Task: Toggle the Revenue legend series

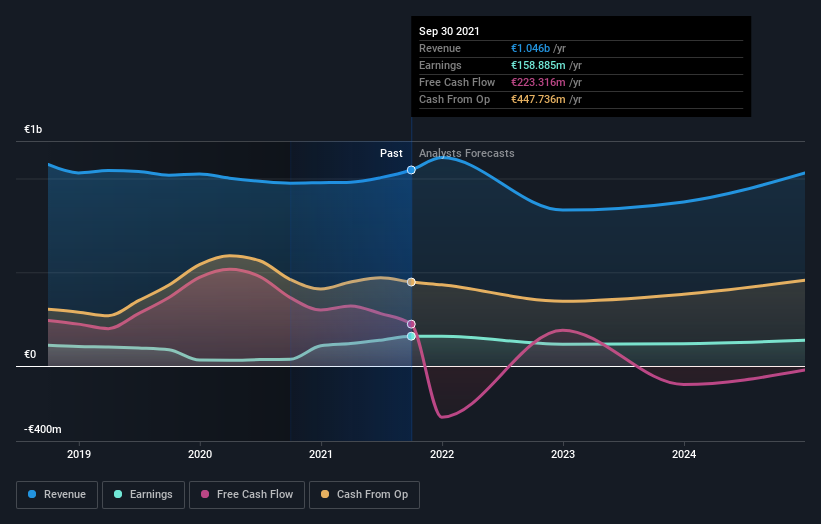Action: point(57,495)
